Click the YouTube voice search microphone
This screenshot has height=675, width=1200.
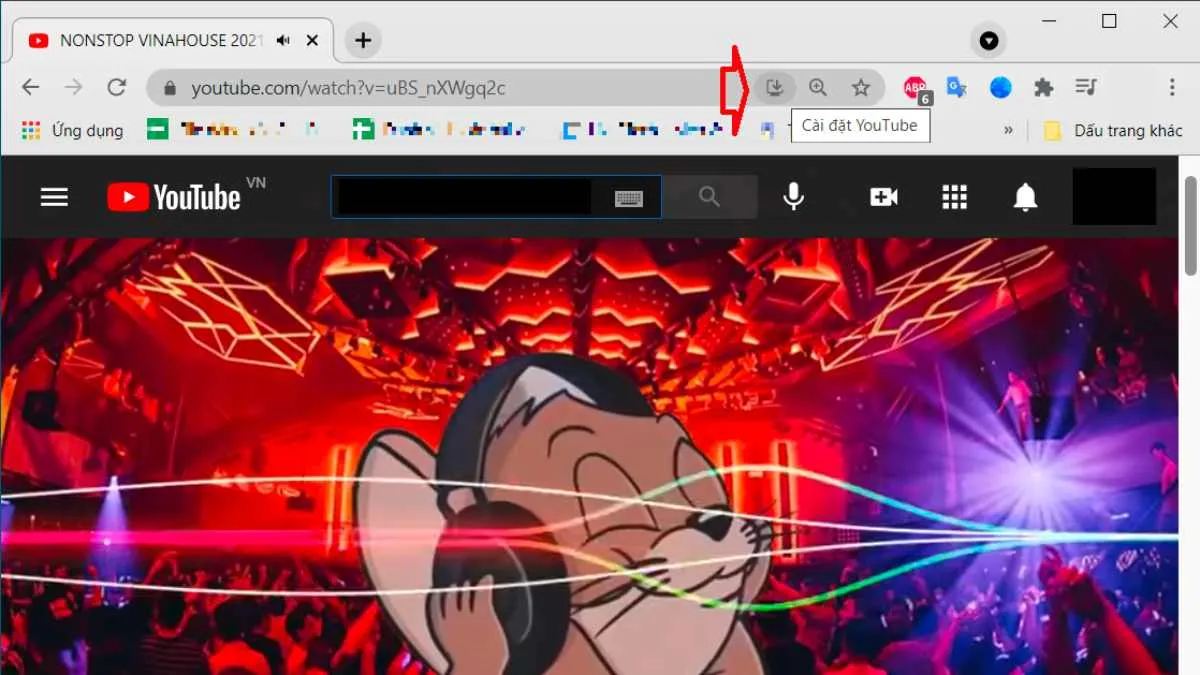[793, 196]
